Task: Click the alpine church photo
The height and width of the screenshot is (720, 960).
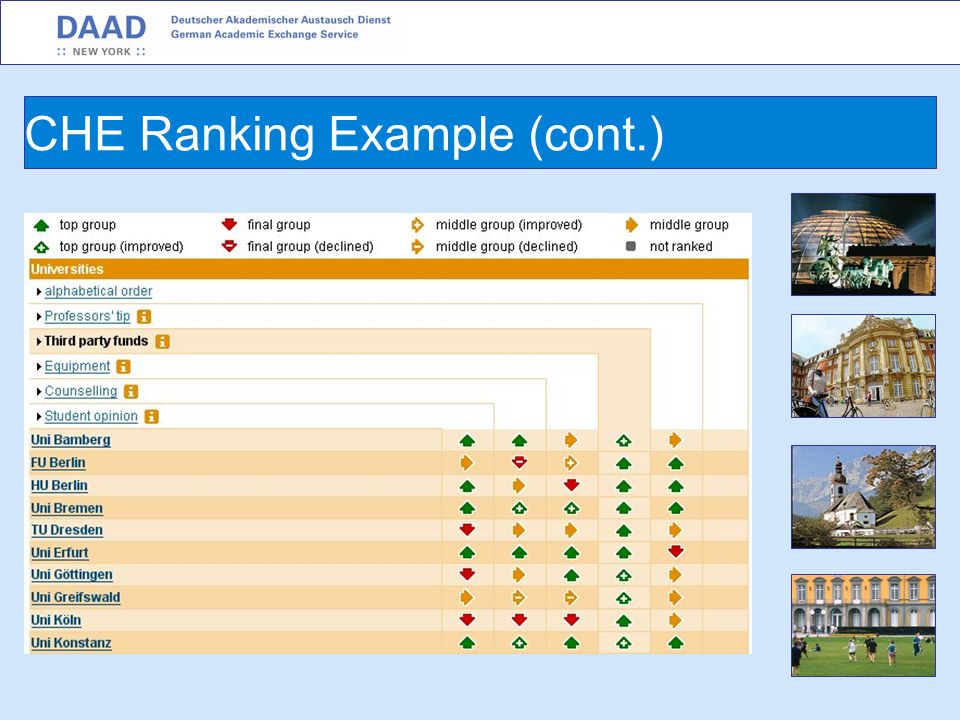Action: [x=863, y=497]
